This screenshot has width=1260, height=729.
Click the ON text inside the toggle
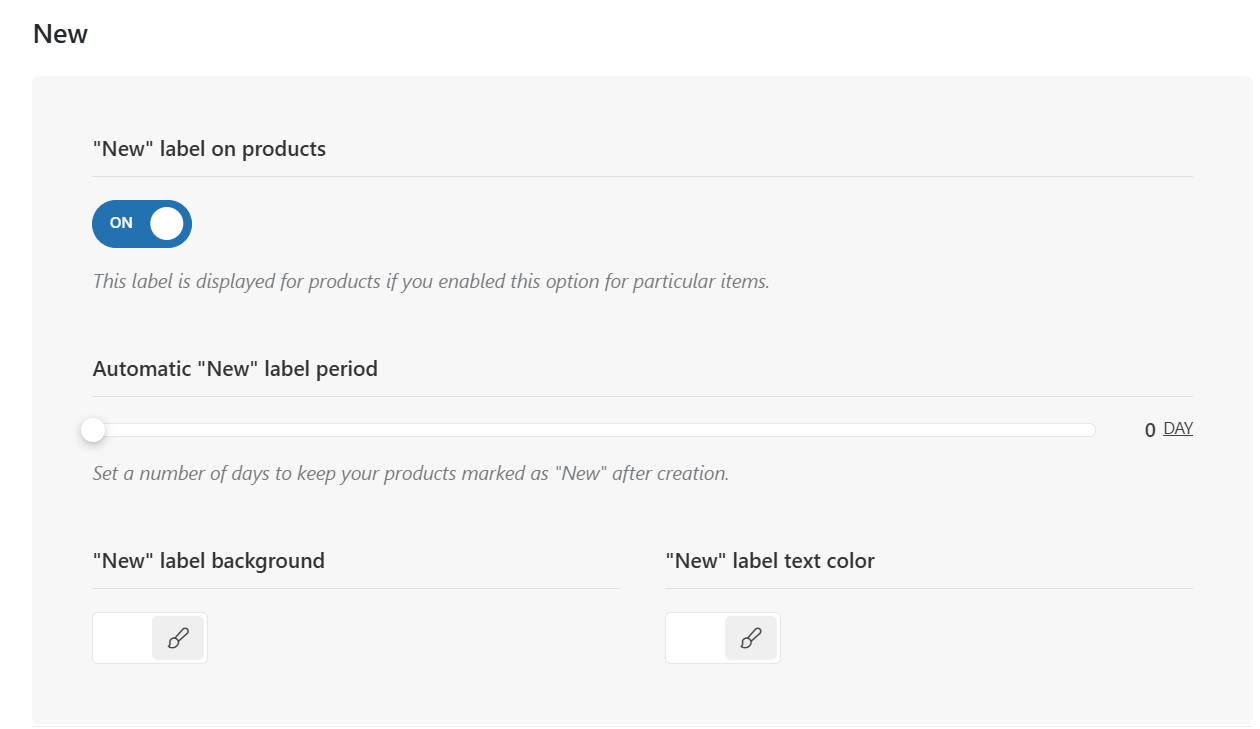[x=121, y=223]
